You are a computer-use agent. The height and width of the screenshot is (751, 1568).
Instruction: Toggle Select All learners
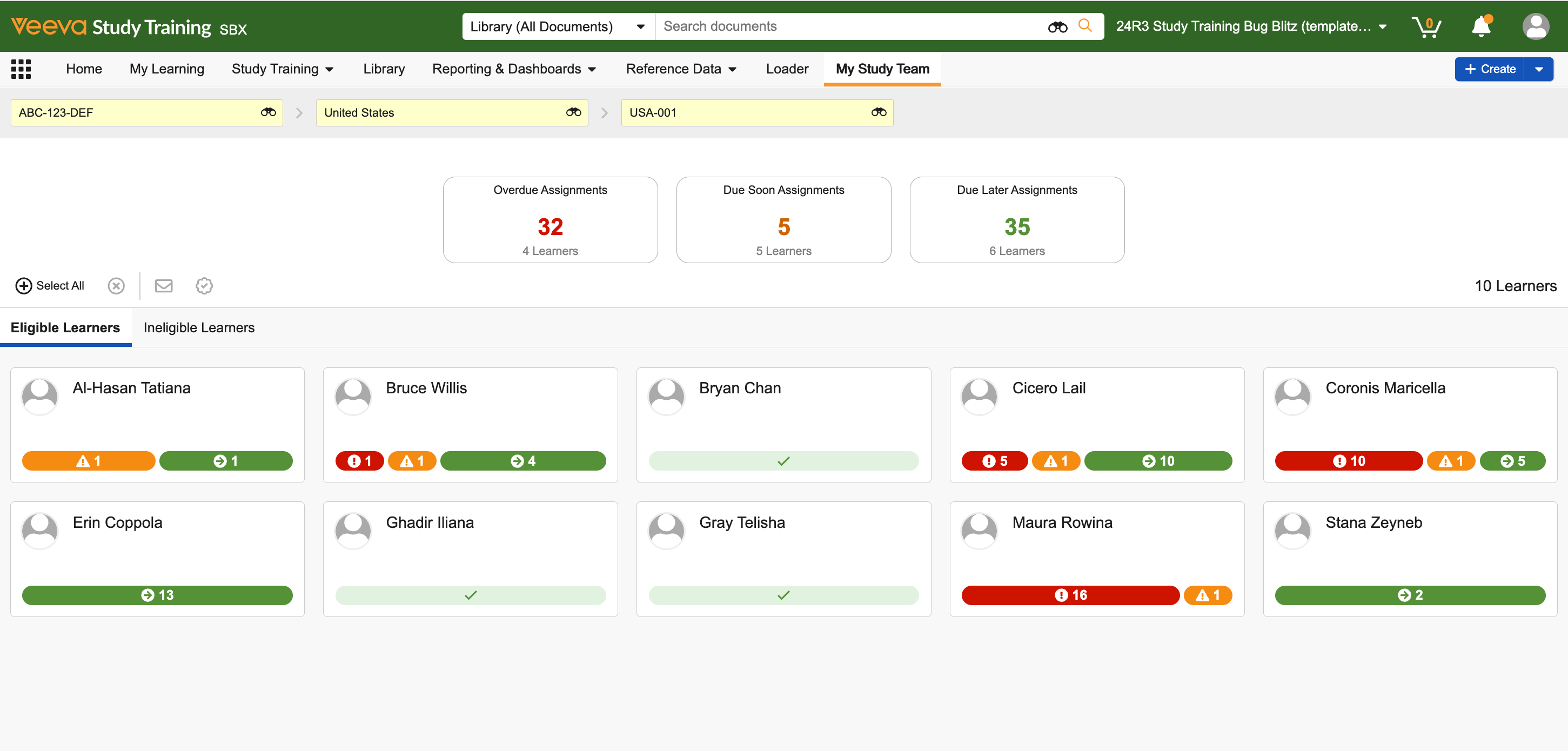[50, 285]
